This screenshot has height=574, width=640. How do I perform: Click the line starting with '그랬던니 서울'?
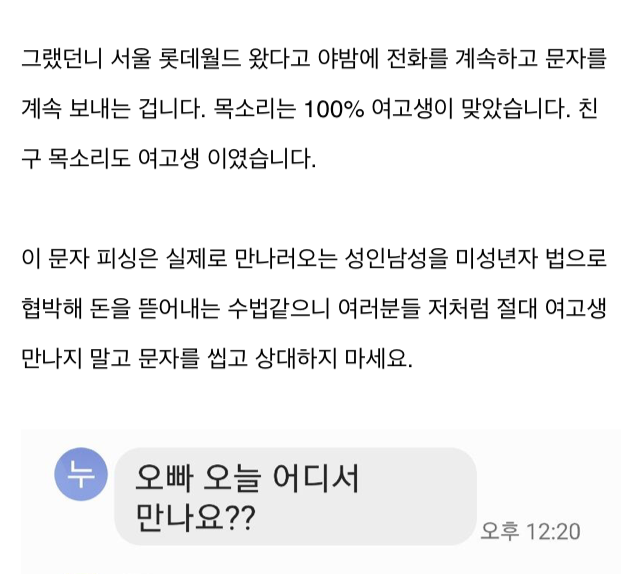pyautogui.click(x=313, y=58)
